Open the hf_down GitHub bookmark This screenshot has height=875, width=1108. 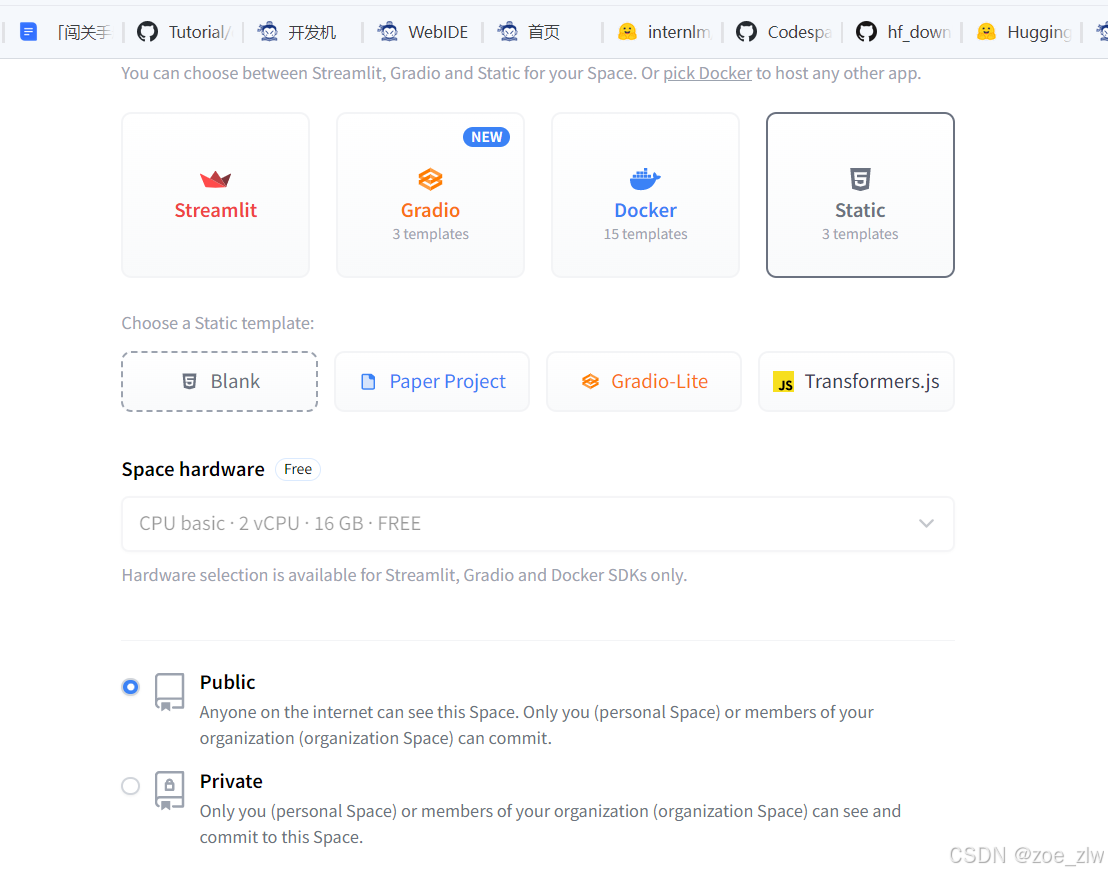coord(903,32)
